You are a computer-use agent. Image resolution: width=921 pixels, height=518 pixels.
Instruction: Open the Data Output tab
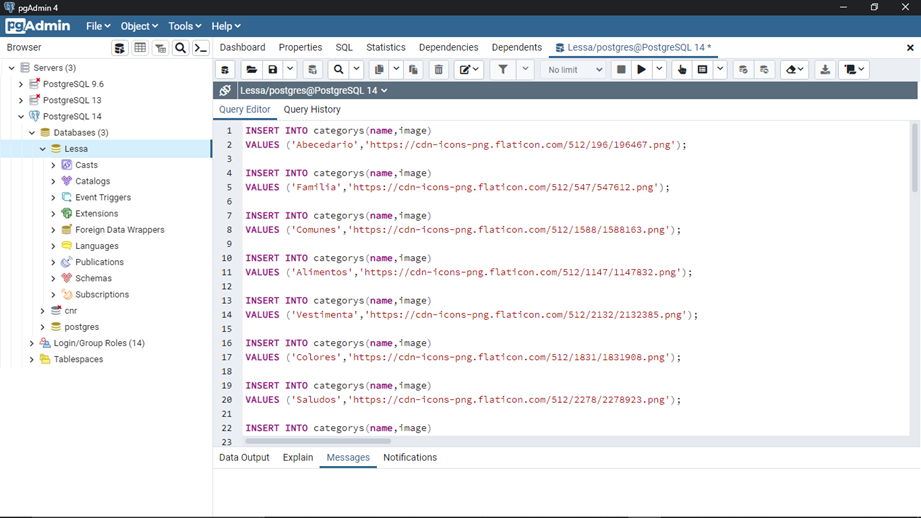[x=244, y=458]
